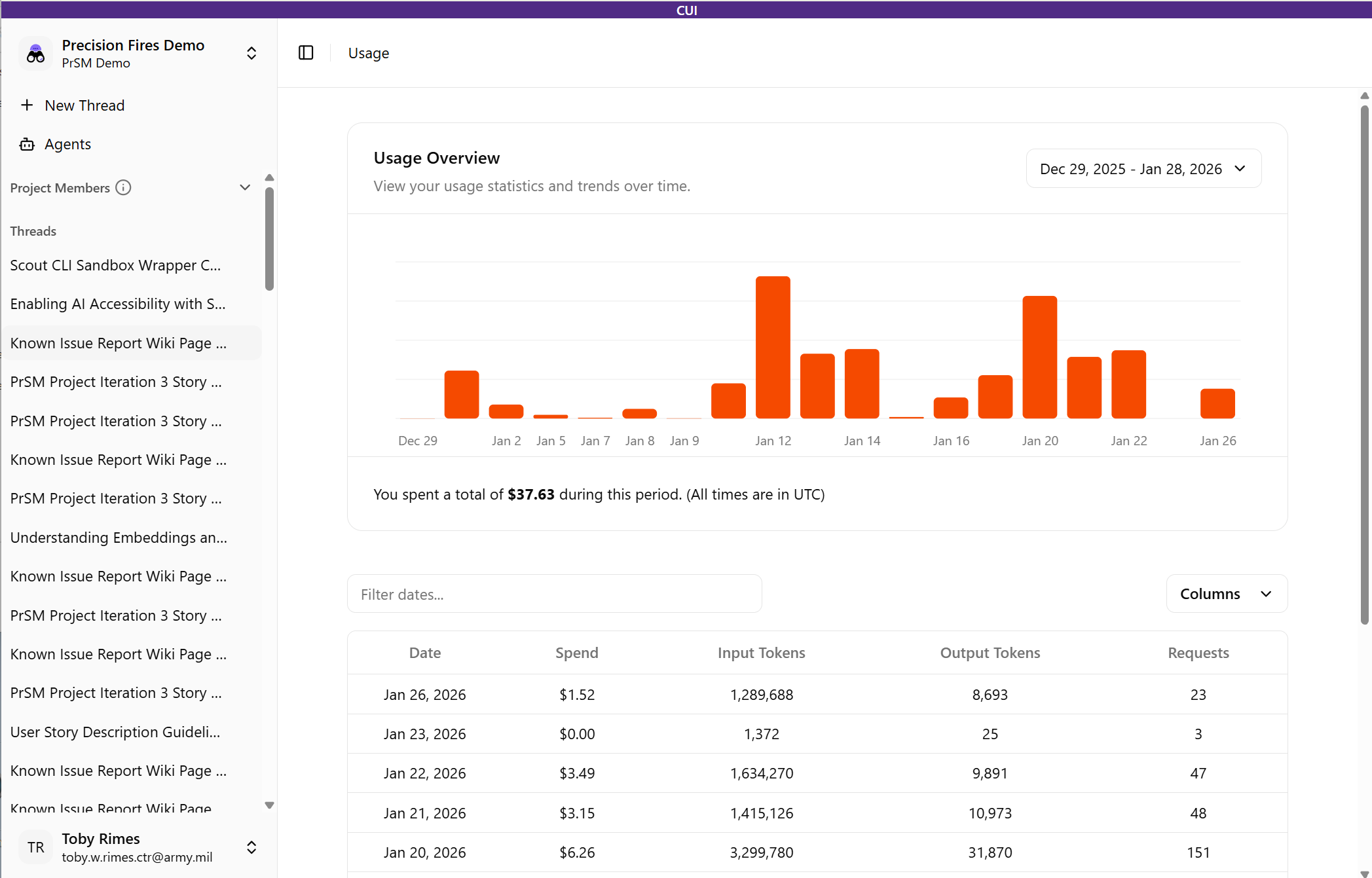The width and height of the screenshot is (1372, 878).
Task: Open Scout CLI Sandbox Wrapper thread
Action: pos(116,265)
